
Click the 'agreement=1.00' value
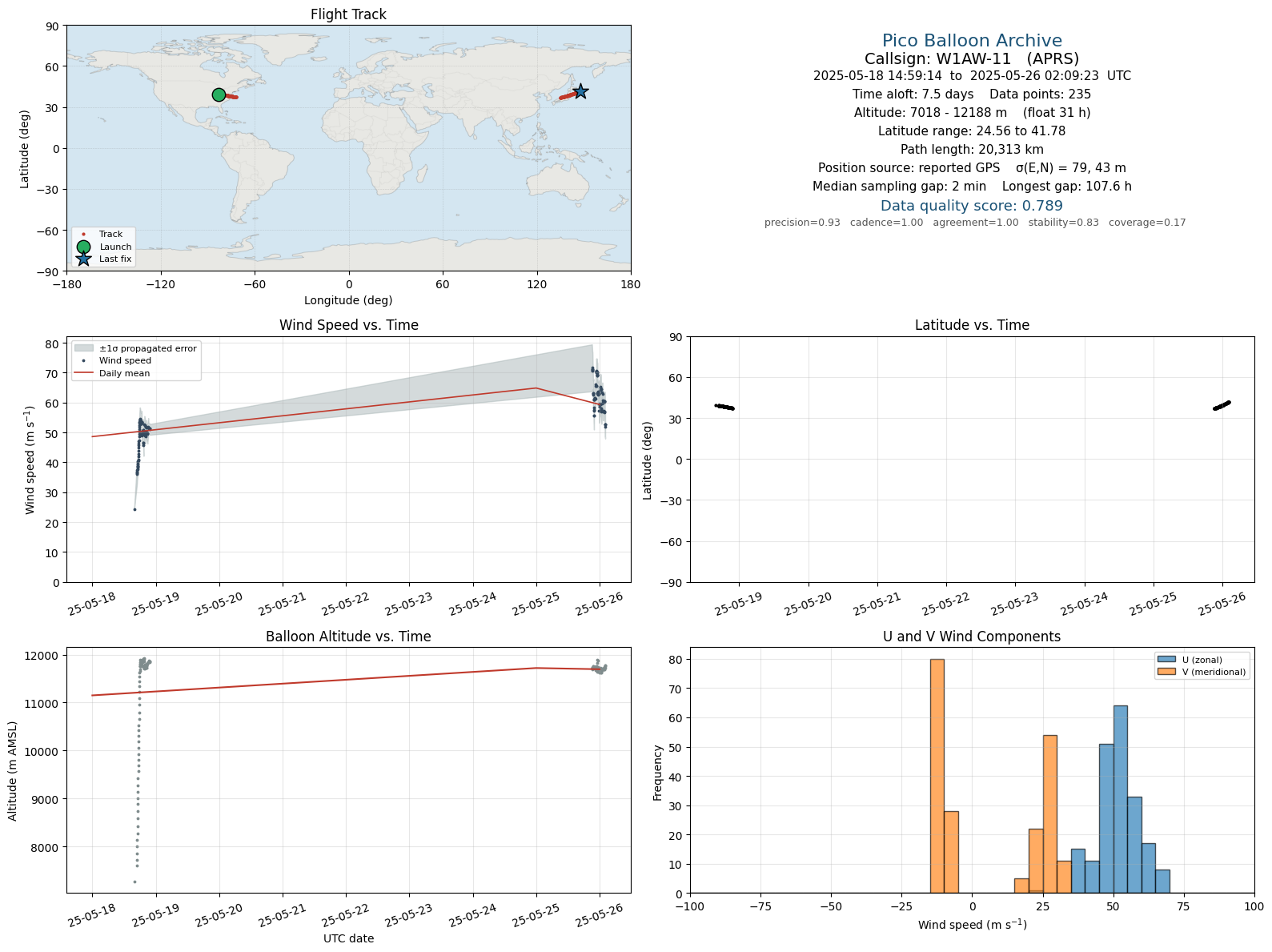click(x=975, y=223)
